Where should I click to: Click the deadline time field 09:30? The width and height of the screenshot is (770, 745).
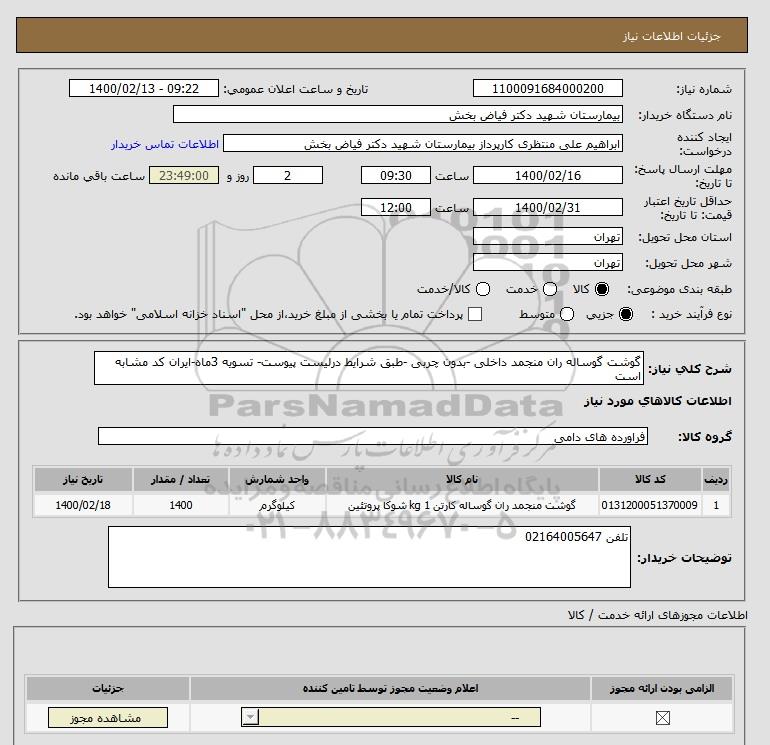(396, 175)
